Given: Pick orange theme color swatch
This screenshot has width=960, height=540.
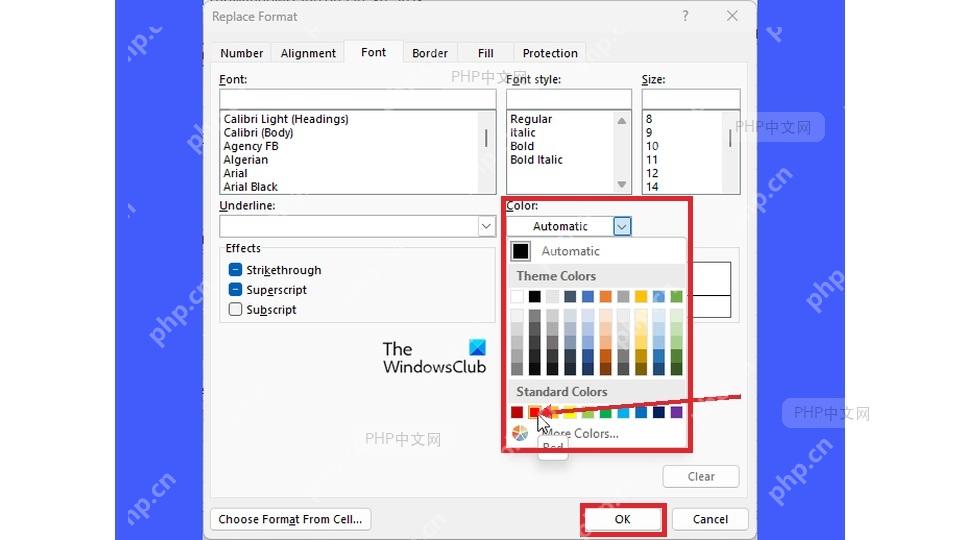Looking at the screenshot, I should point(606,296).
